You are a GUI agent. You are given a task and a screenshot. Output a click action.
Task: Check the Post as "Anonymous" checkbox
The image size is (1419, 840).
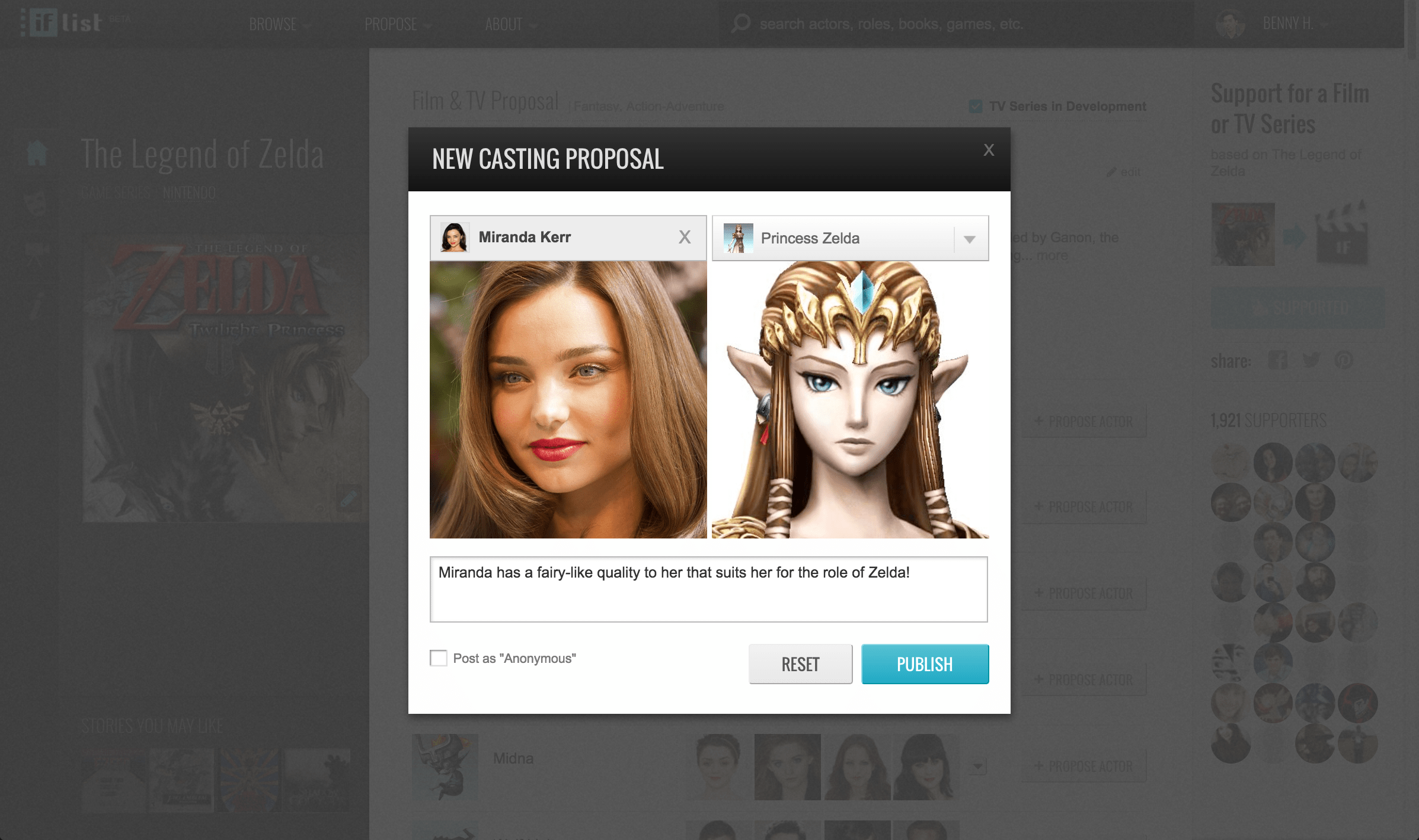point(439,658)
